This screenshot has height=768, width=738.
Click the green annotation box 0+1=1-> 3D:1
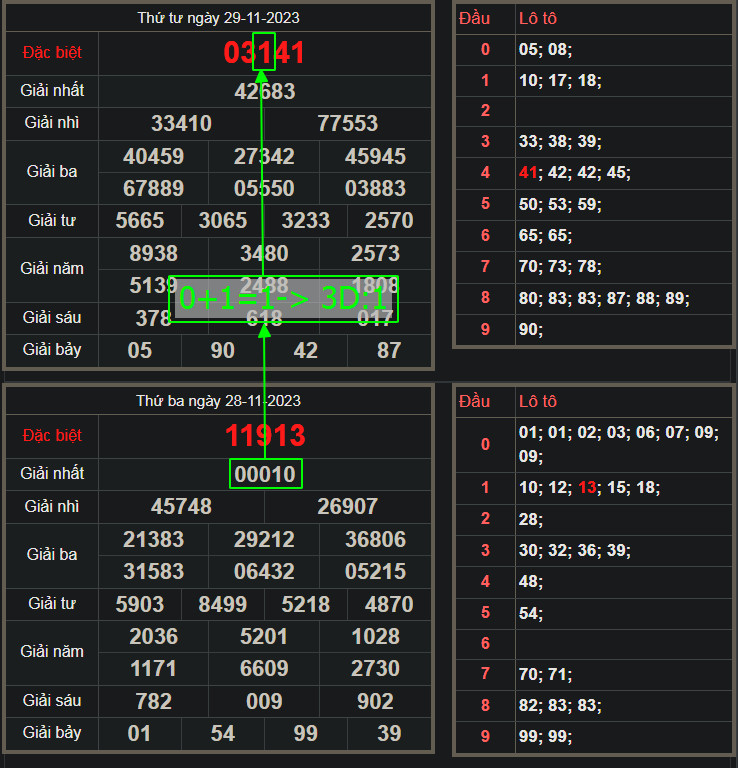pos(283,299)
